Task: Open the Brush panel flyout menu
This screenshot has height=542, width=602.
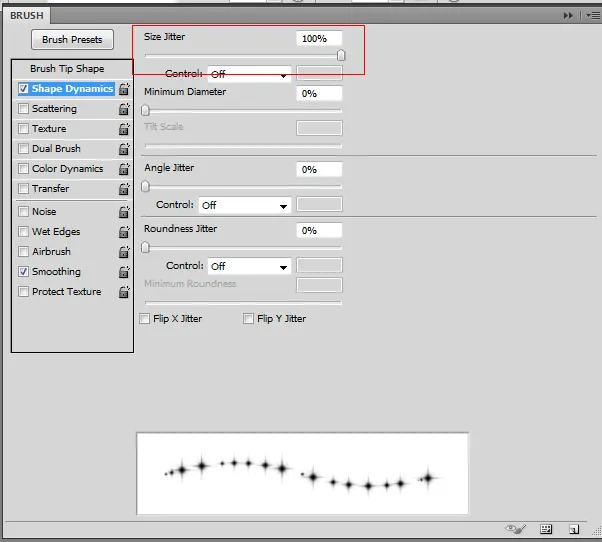Action: pyautogui.click(x=593, y=15)
